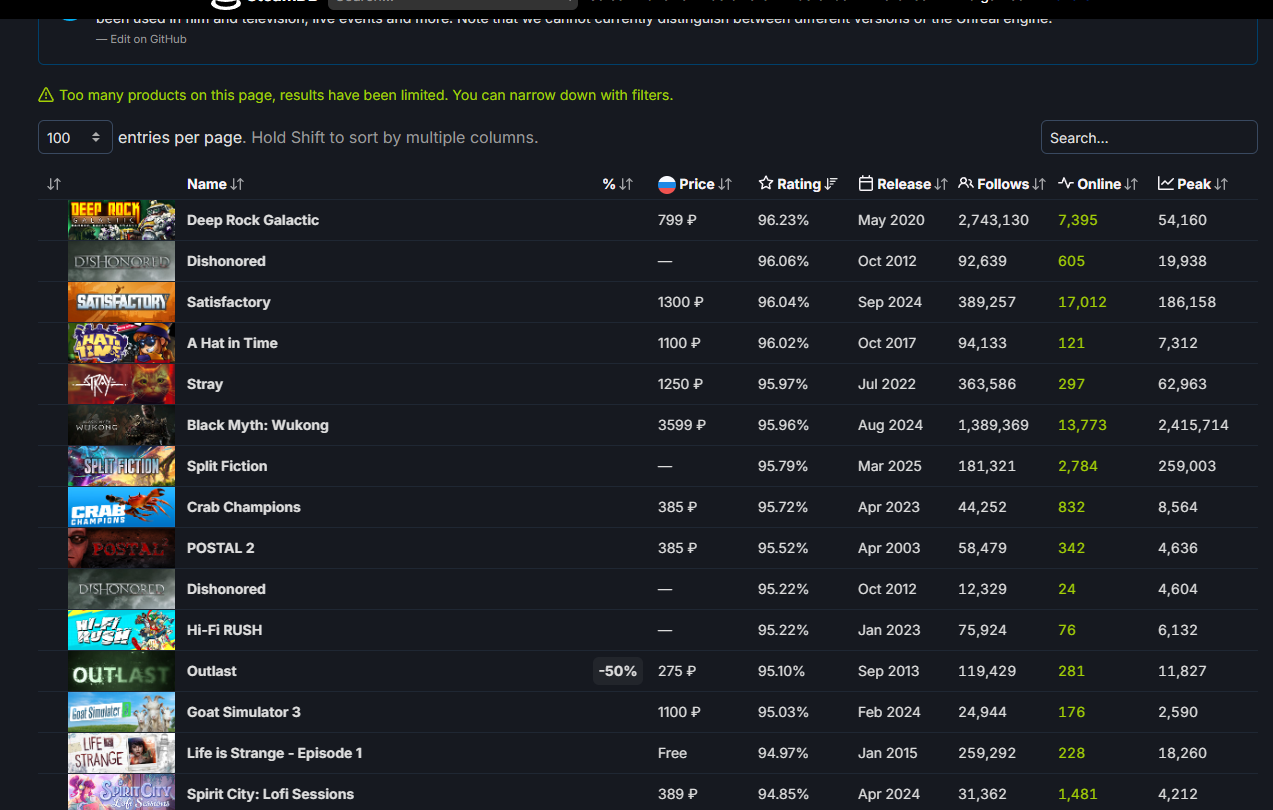Click the 2,743,130 follows value
The height and width of the screenshot is (810, 1273).
click(x=993, y=220)
